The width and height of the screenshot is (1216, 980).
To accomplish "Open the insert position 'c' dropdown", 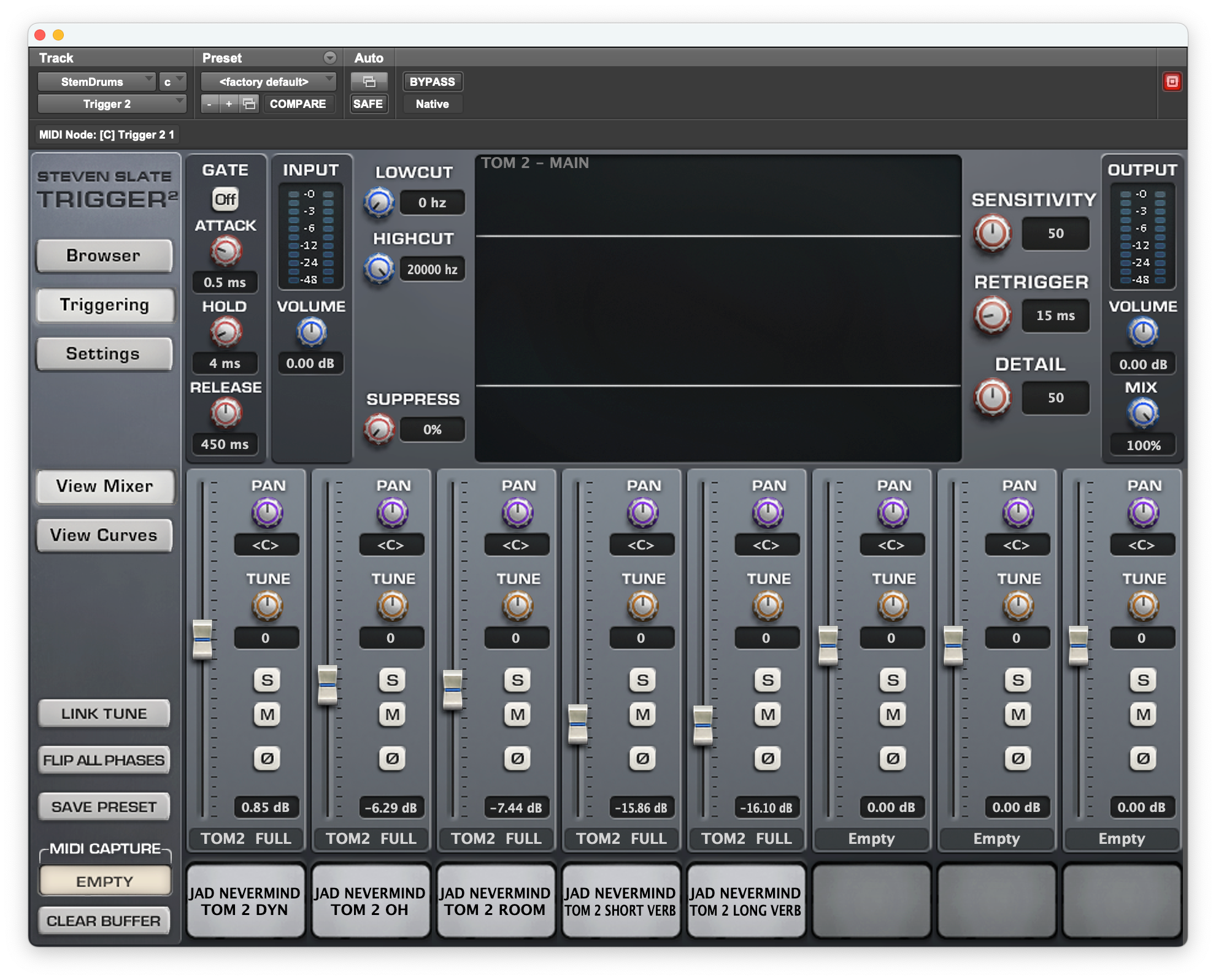I will pos(172,82).
